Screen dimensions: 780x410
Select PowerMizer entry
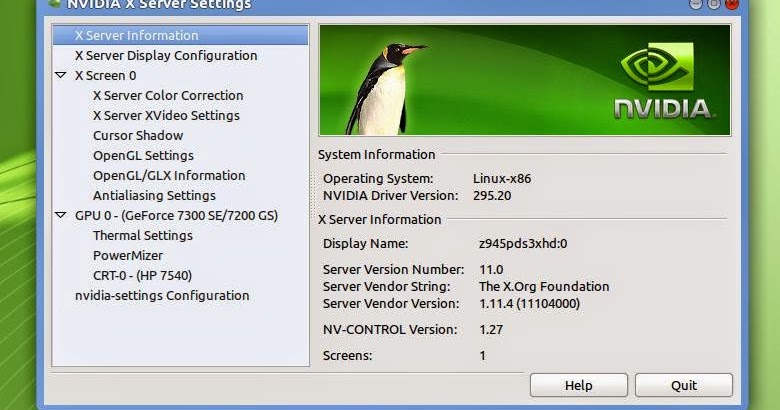coord(128,255)
